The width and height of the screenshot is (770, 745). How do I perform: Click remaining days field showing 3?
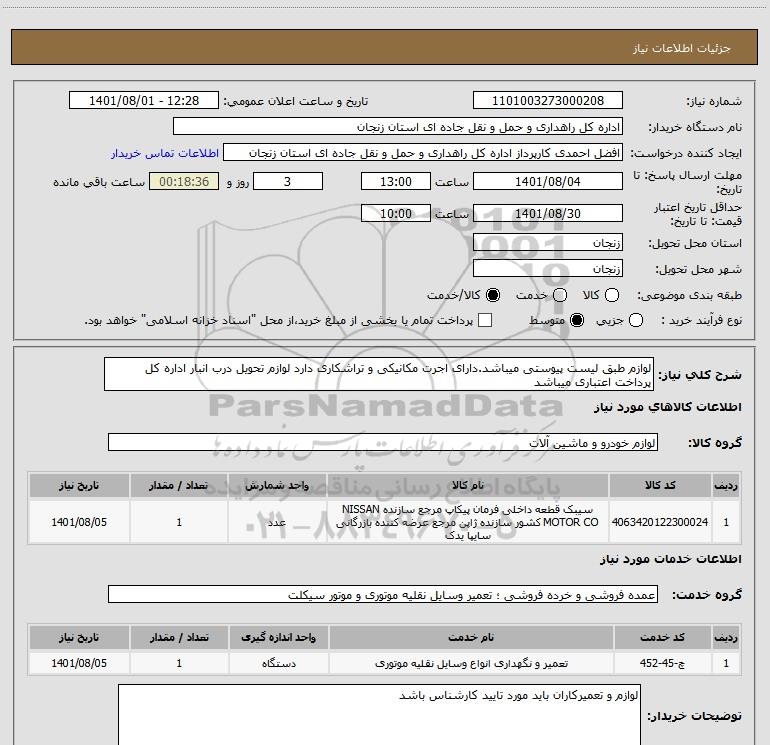tap(288, 181)
